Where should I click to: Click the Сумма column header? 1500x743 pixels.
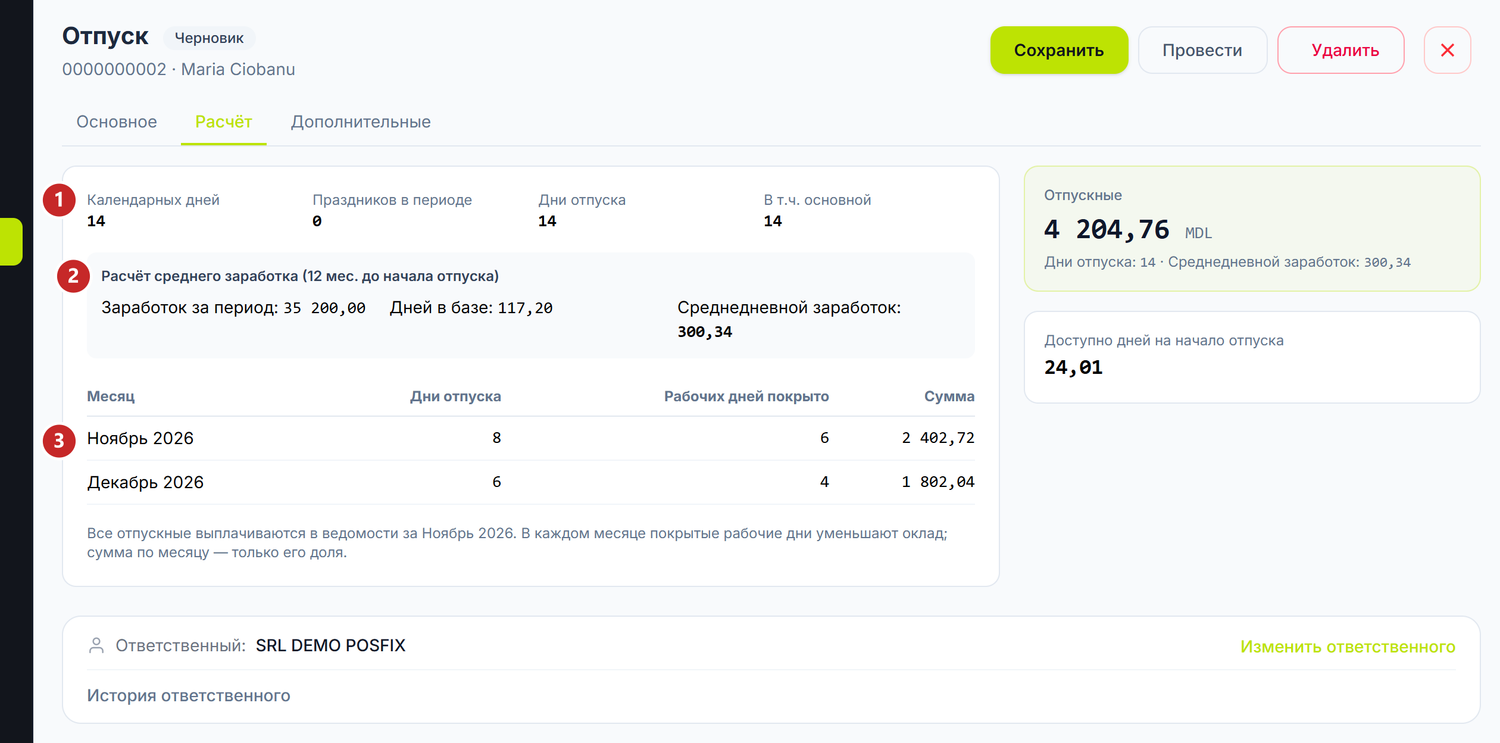[x=950, y=396]
